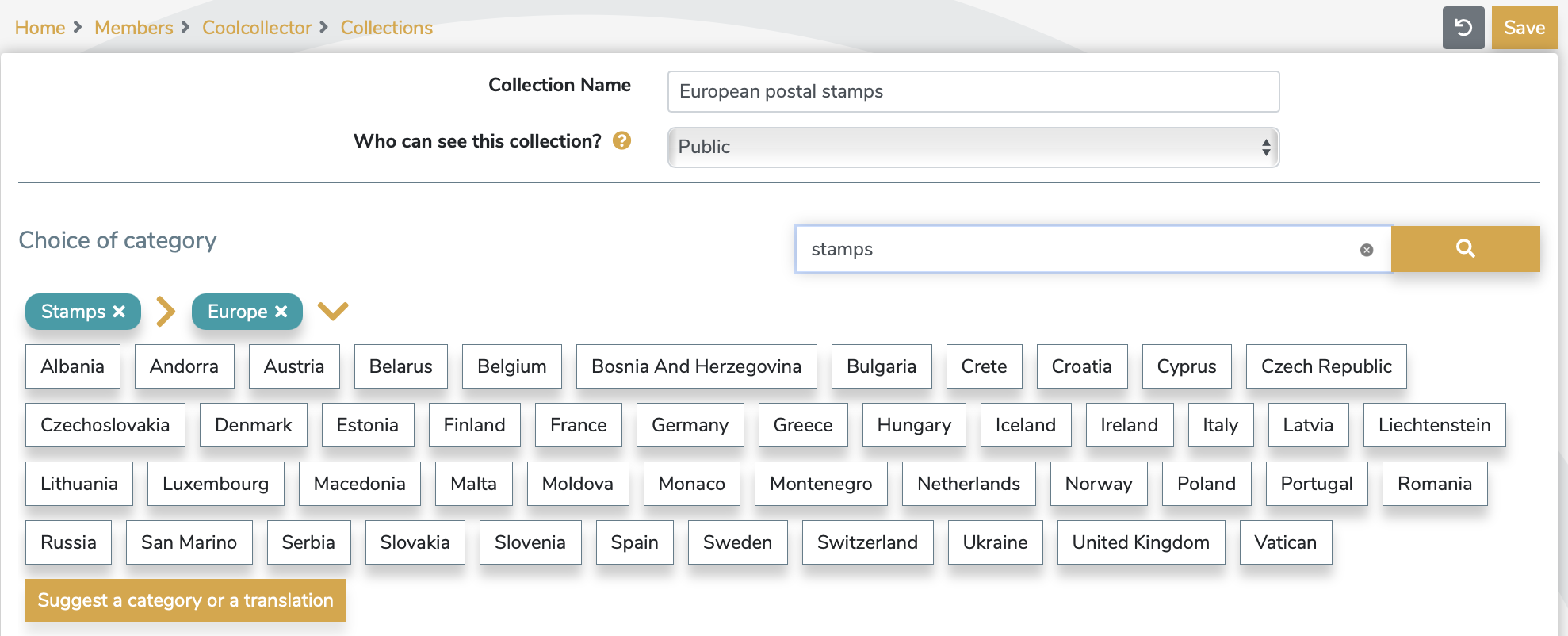This screenshot has height=636, width=1568.
Task: Choose Lithuania category
Action: [x=79, y=484]
